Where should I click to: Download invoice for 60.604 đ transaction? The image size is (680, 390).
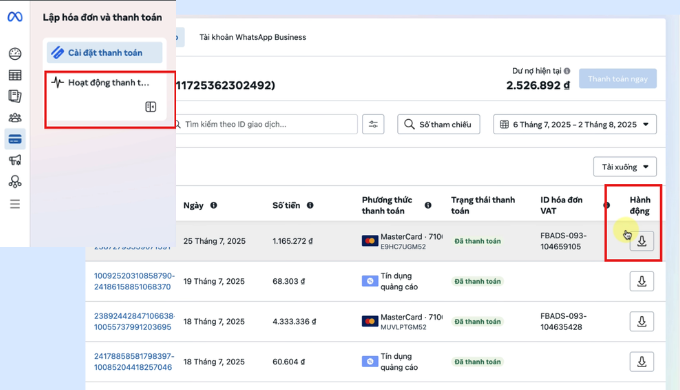click(641, 362)
